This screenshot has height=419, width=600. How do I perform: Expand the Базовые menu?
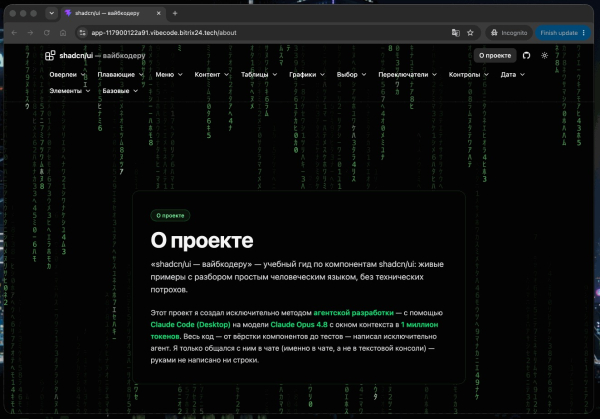(120, 91)
